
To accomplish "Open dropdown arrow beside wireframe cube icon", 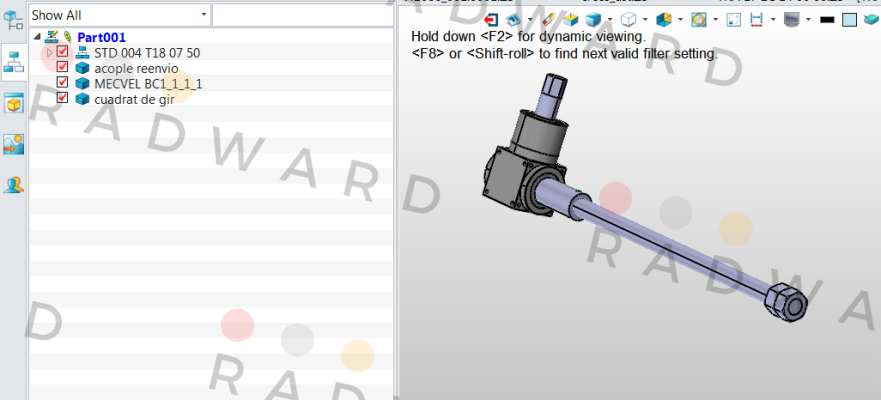I will click(x=644, y=20).
